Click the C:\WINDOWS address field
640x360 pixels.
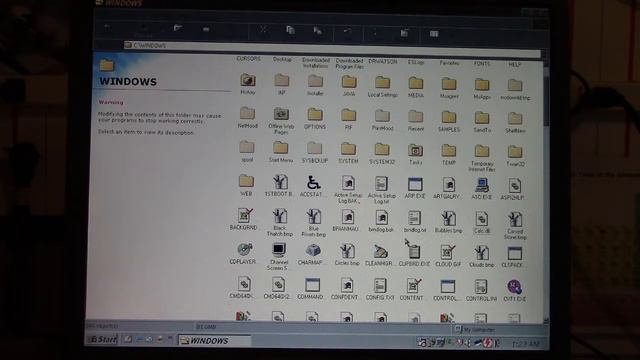pyautogui.click(x=333, y=49)
